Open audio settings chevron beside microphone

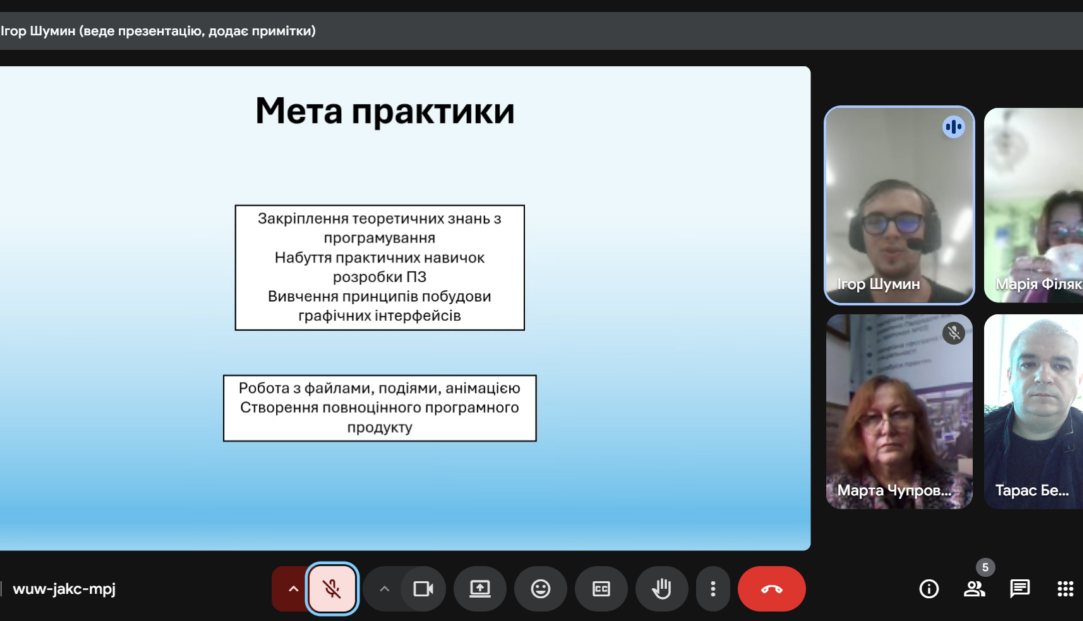[x=293, y=589]
